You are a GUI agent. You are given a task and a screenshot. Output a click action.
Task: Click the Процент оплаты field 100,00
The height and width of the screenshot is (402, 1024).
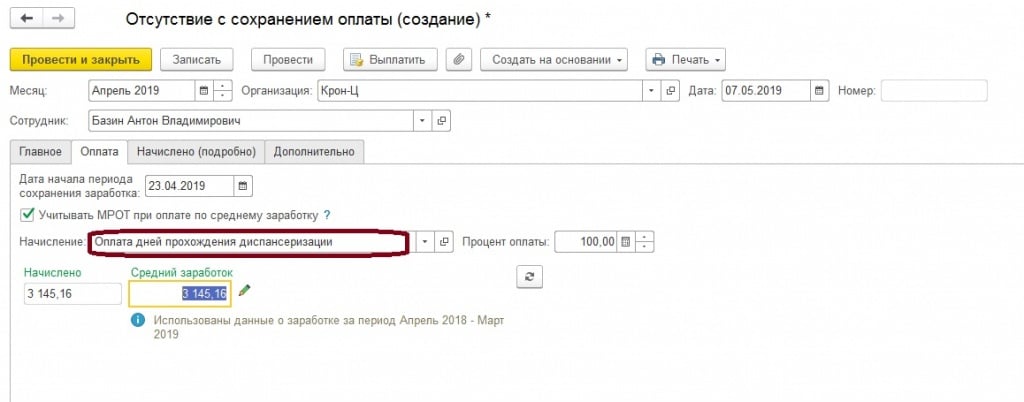[x=586, y=242]
